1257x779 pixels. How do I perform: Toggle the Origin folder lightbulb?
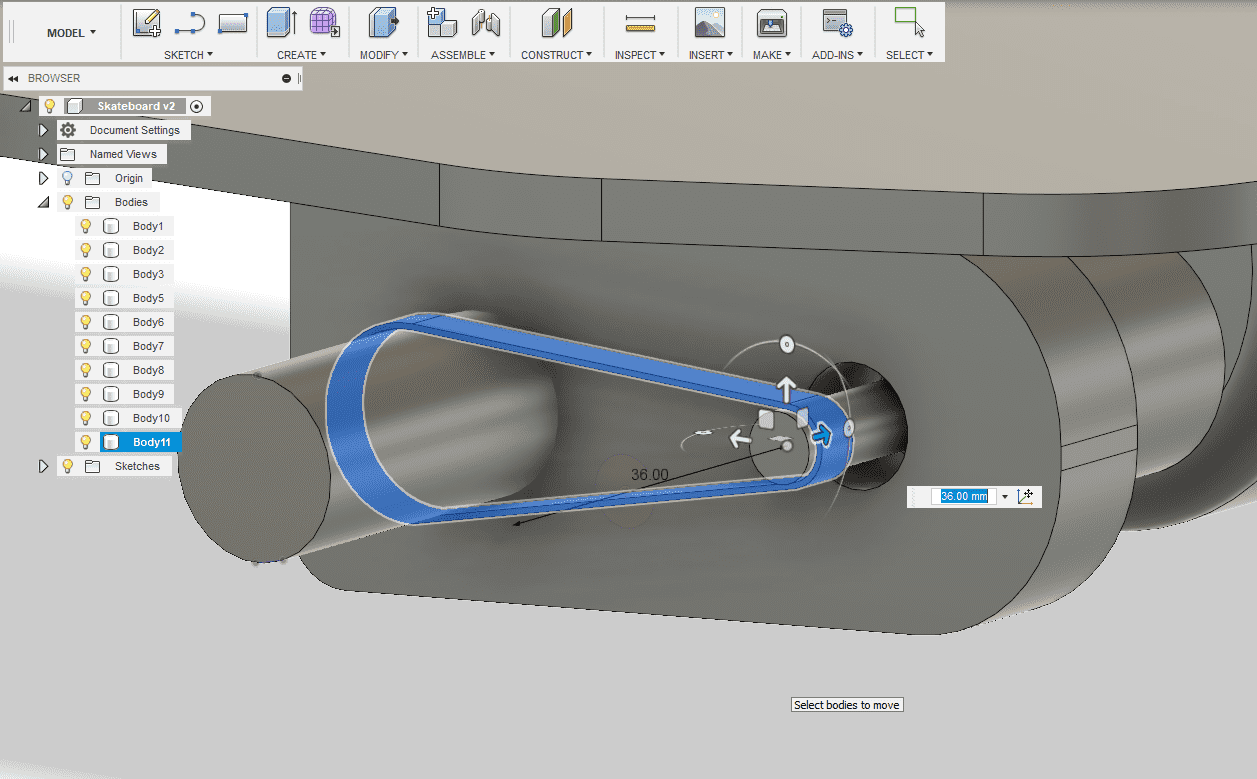click(x=68, y=178)
